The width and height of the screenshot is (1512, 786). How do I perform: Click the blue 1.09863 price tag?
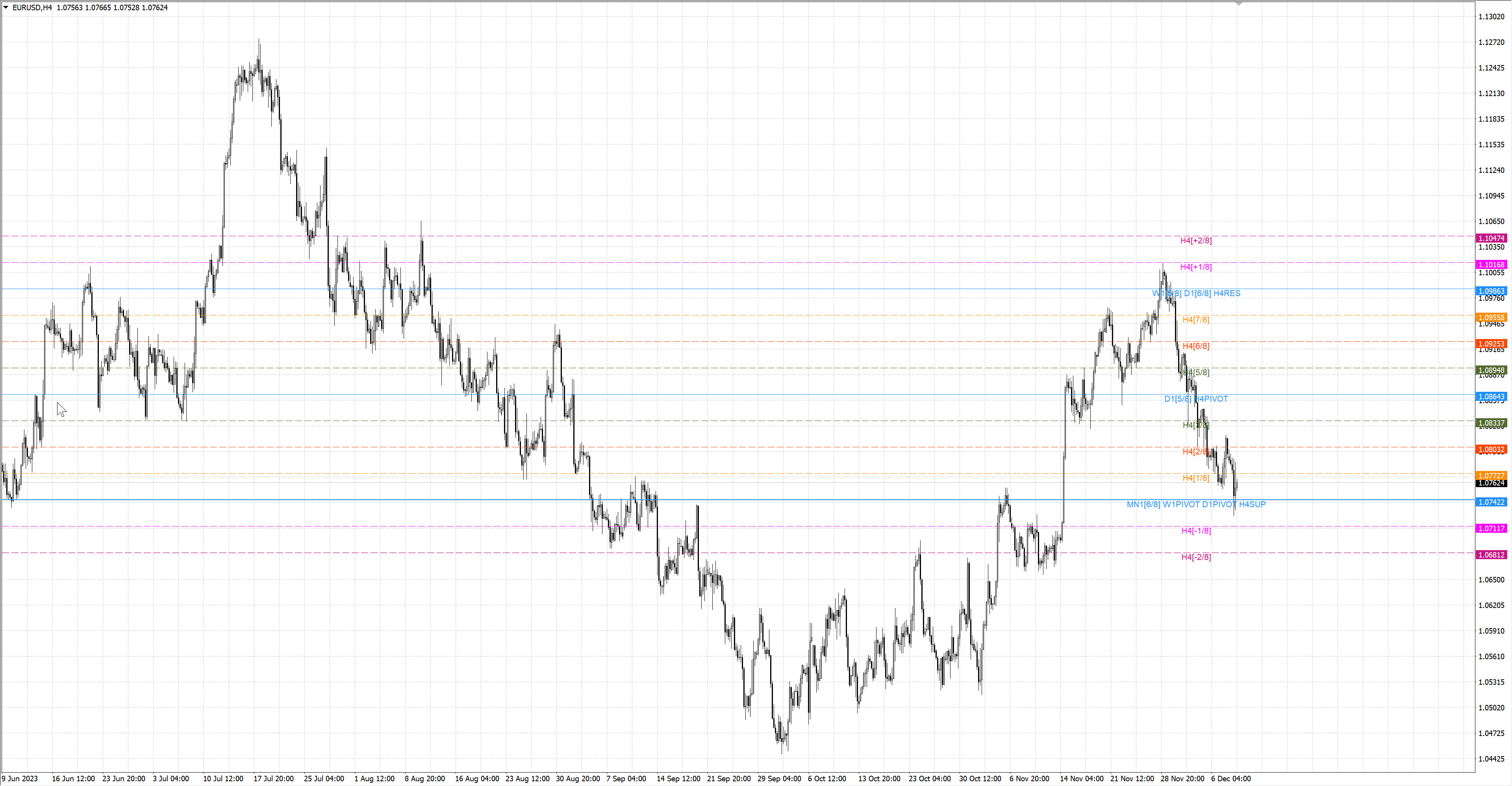click(x=1491, y=291)
